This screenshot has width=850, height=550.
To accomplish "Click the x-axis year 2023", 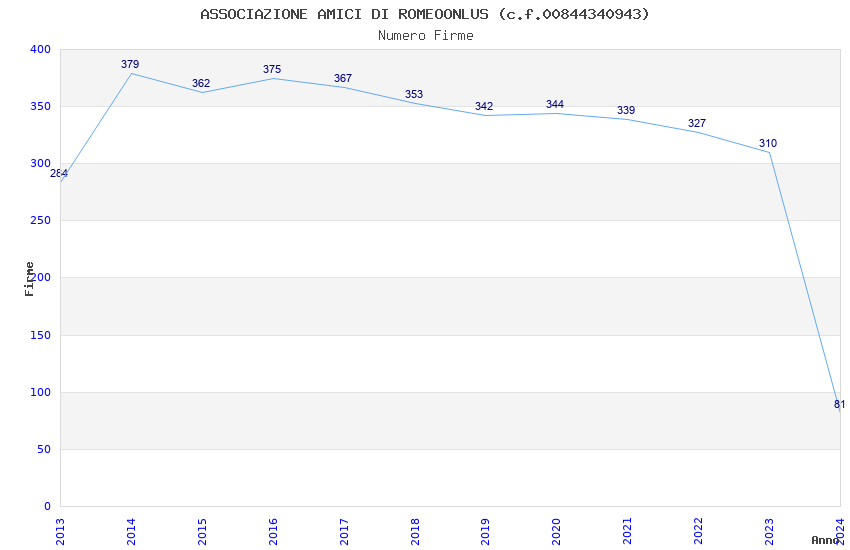I will pyautogui.click(x=770, y=532).
